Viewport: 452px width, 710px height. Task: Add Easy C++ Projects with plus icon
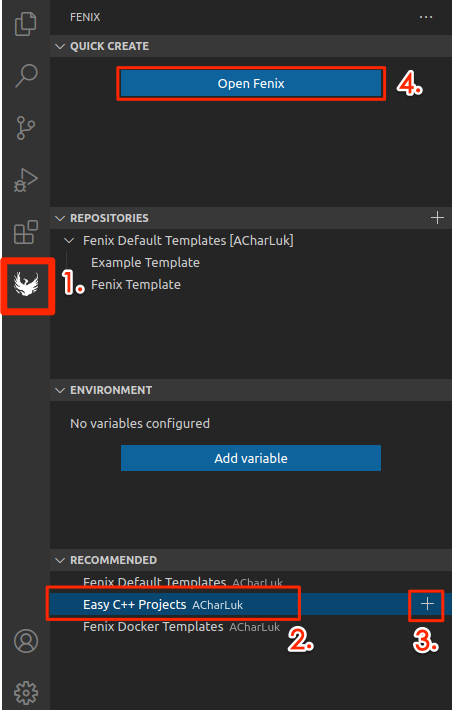[427, 604]
